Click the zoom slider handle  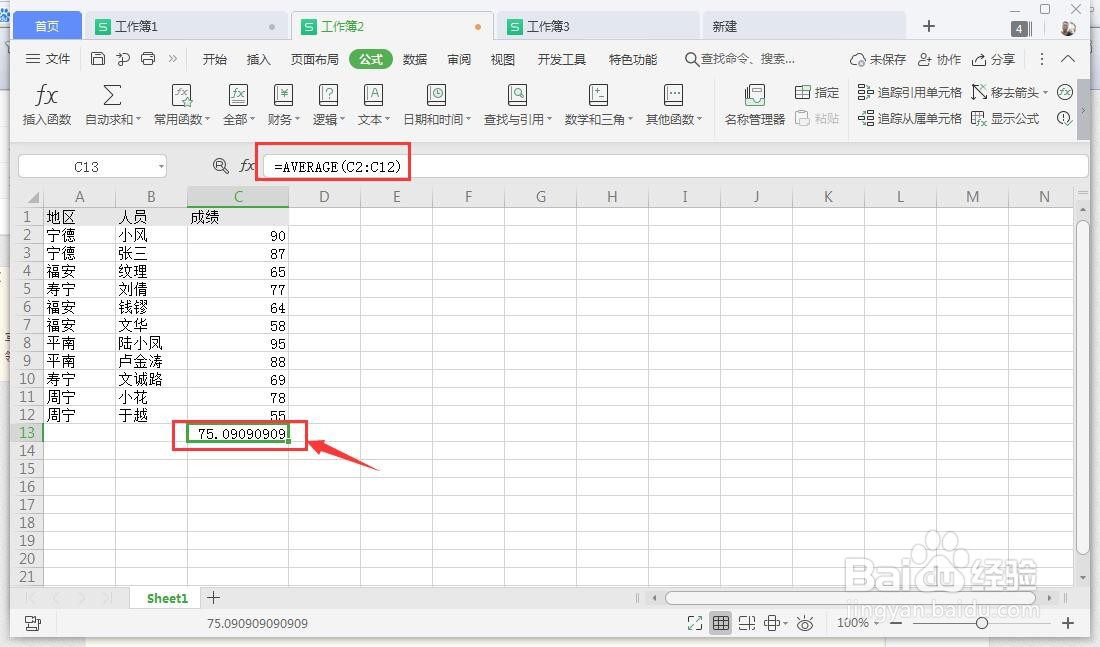click(x=981, y=622)
